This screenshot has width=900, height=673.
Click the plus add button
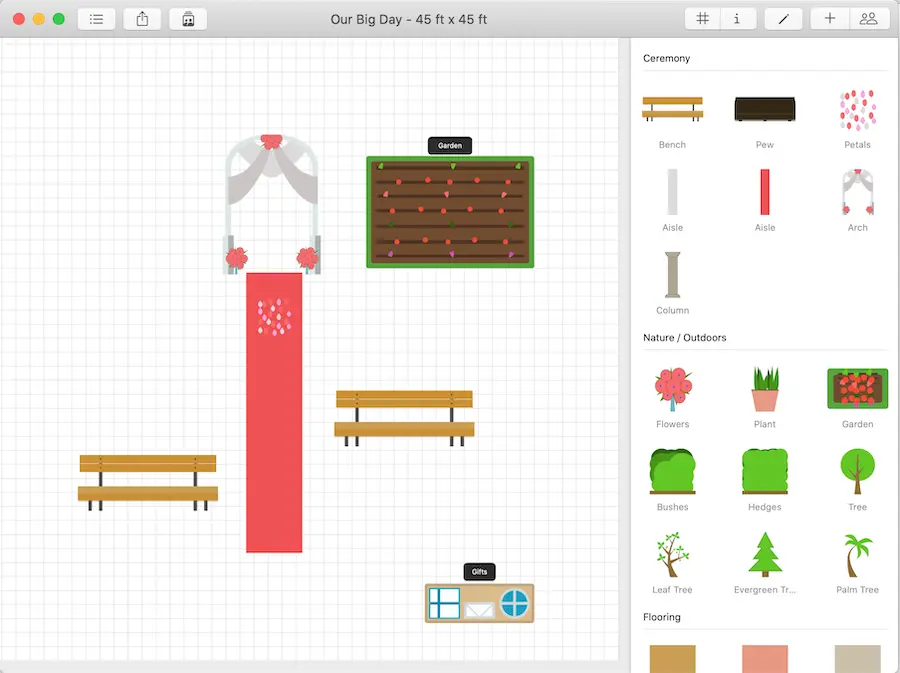point(829,19)
